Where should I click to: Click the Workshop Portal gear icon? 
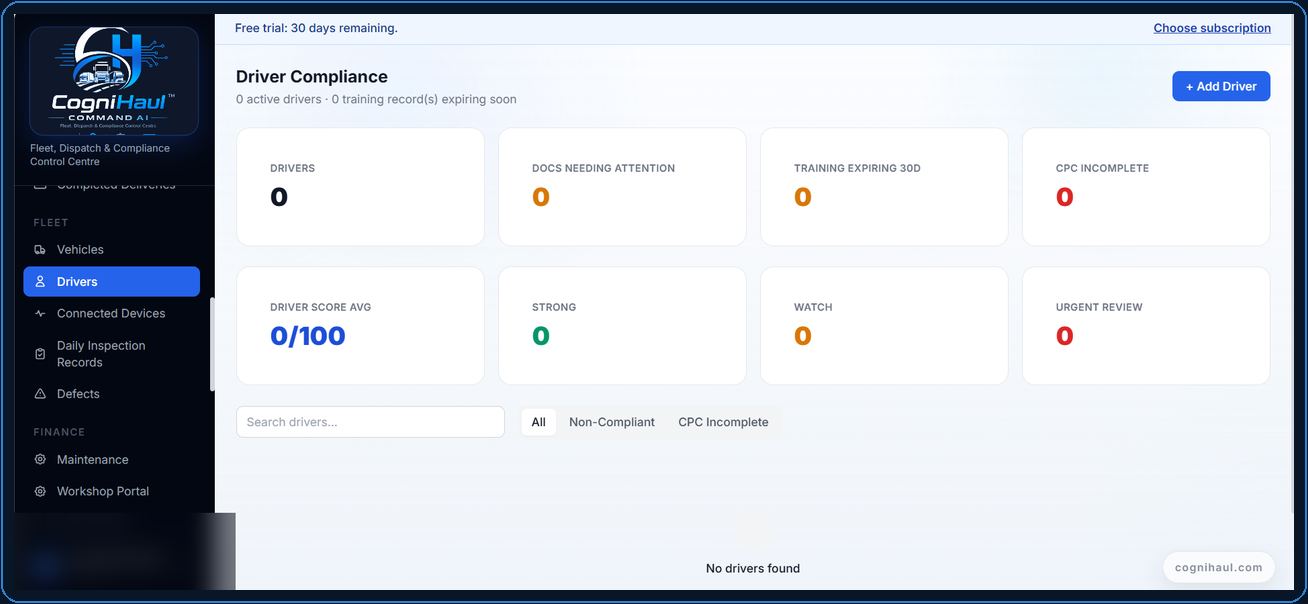point(40,492)
